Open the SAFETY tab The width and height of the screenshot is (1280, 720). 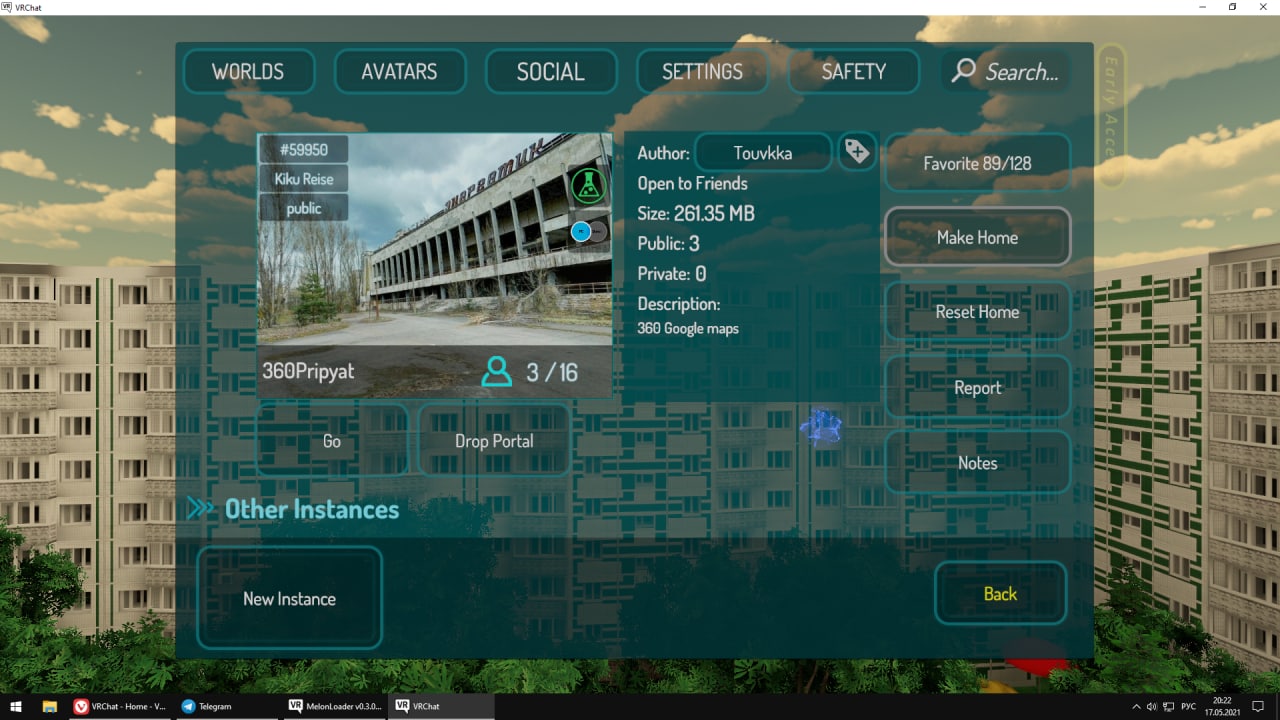[853, 72]
